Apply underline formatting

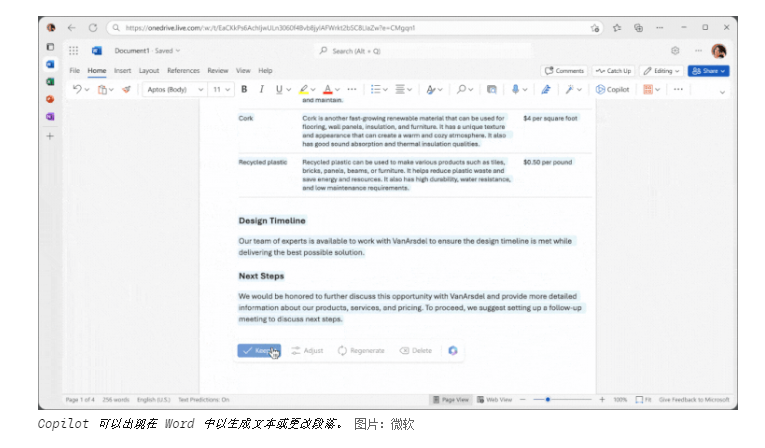click(279, 89)
